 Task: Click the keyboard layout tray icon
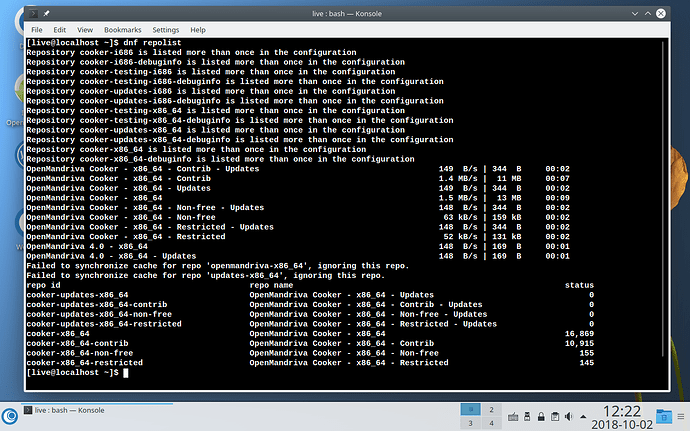pyautogui.click(x=513, y=416)
